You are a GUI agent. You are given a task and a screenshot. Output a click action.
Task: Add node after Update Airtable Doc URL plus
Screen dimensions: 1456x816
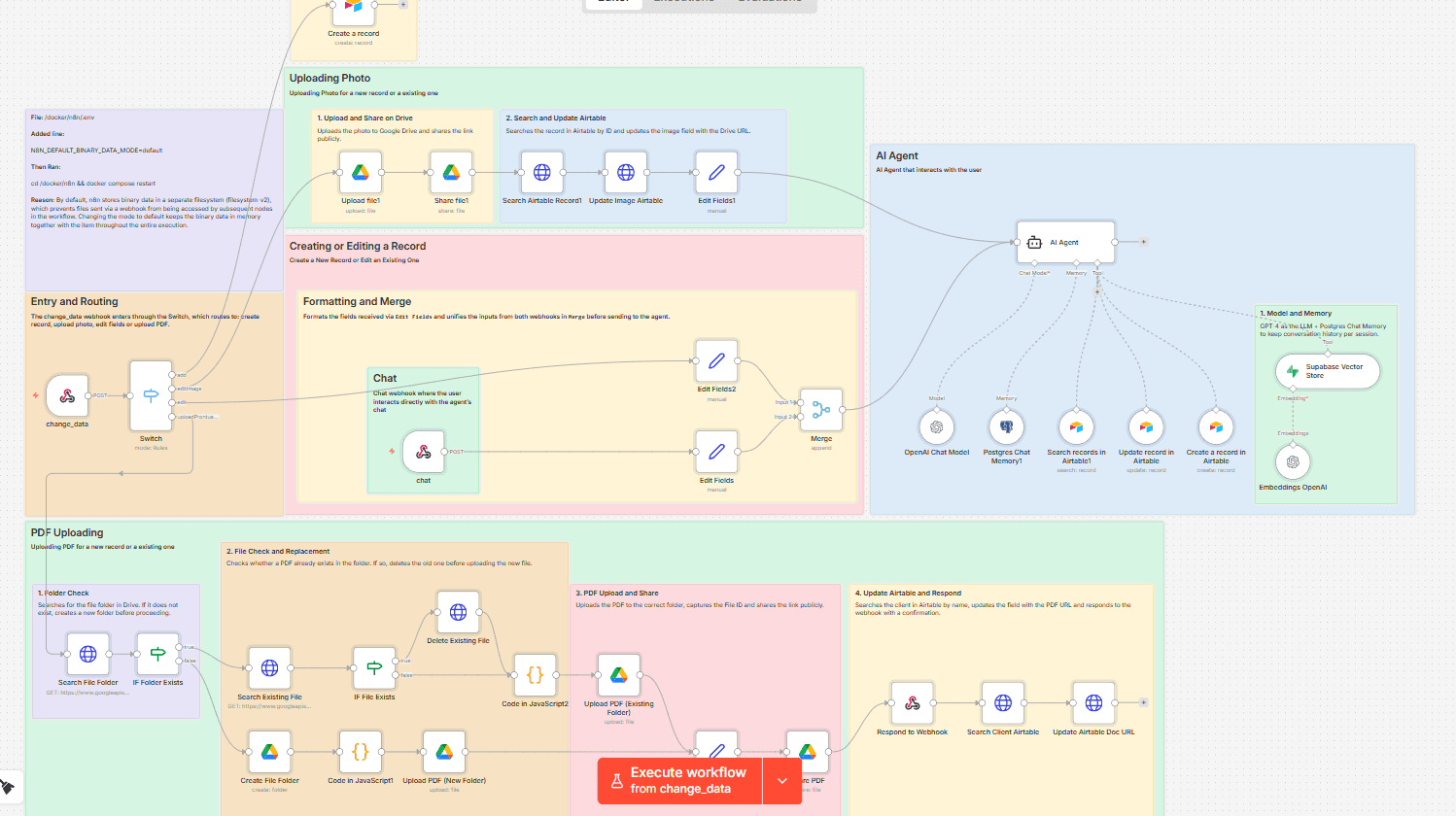(x=1144, y=702)
